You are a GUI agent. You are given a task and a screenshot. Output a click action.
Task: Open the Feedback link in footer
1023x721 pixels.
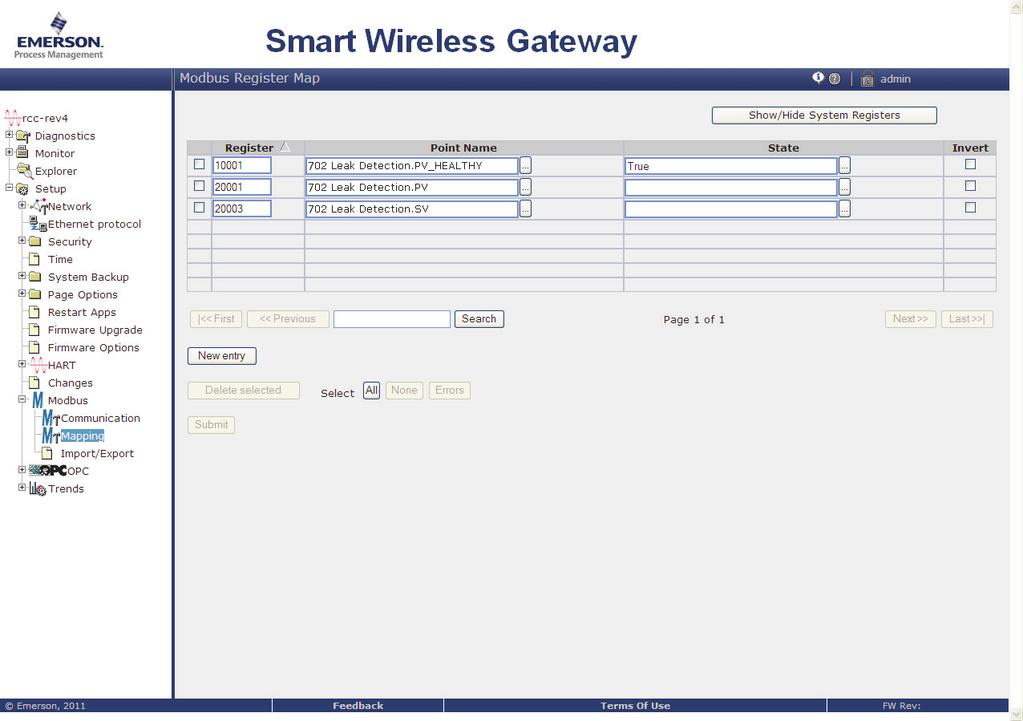[x=358, y=705]
